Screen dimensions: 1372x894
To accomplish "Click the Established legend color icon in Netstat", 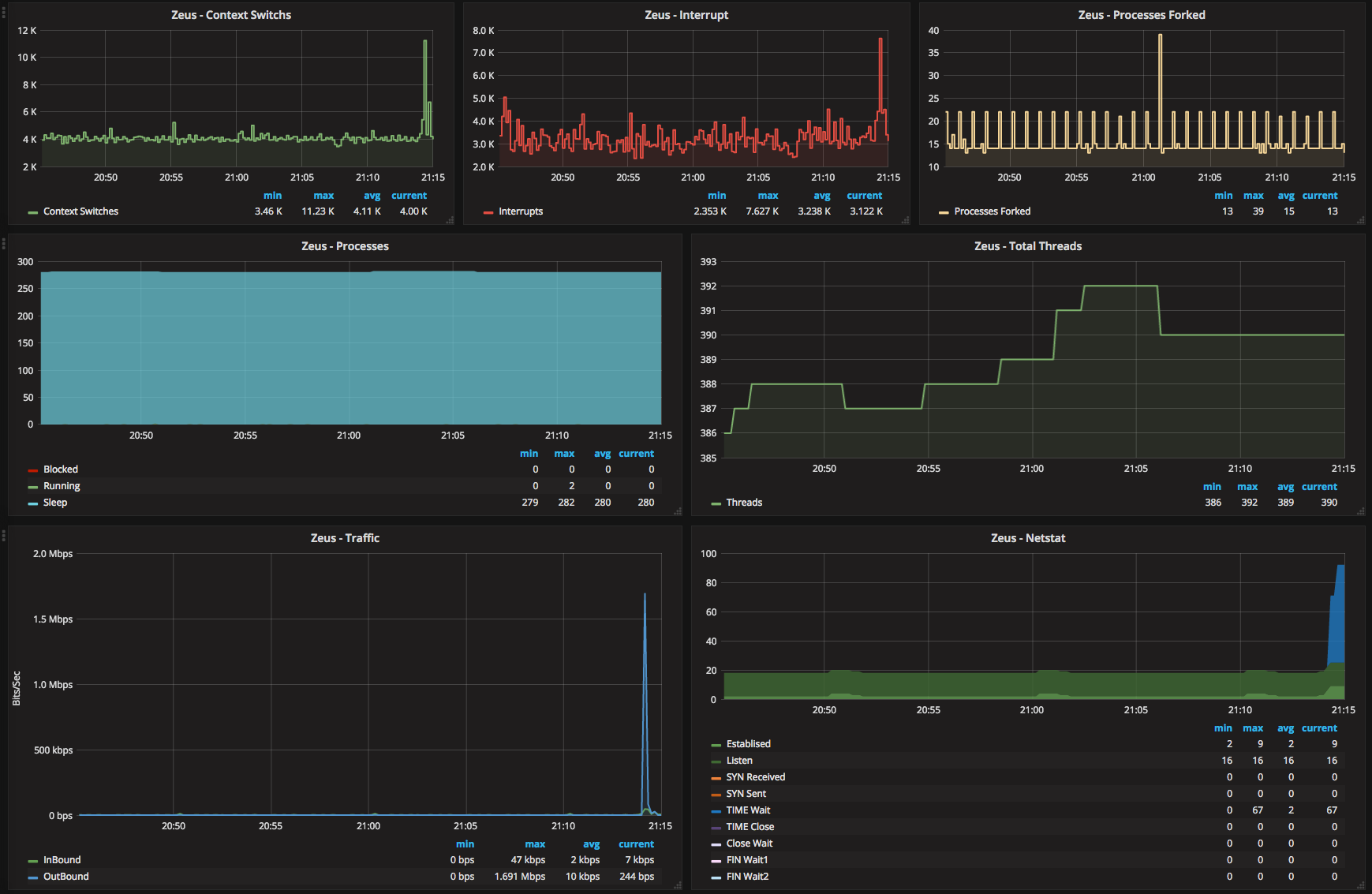I will coord(716,745).
